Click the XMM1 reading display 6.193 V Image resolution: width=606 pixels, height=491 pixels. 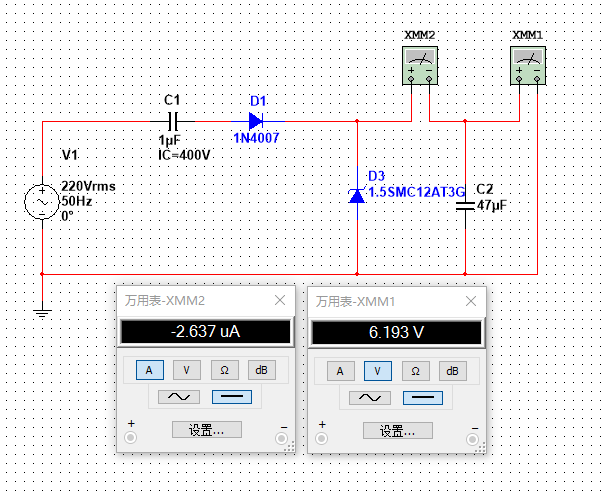pos(397,333)
